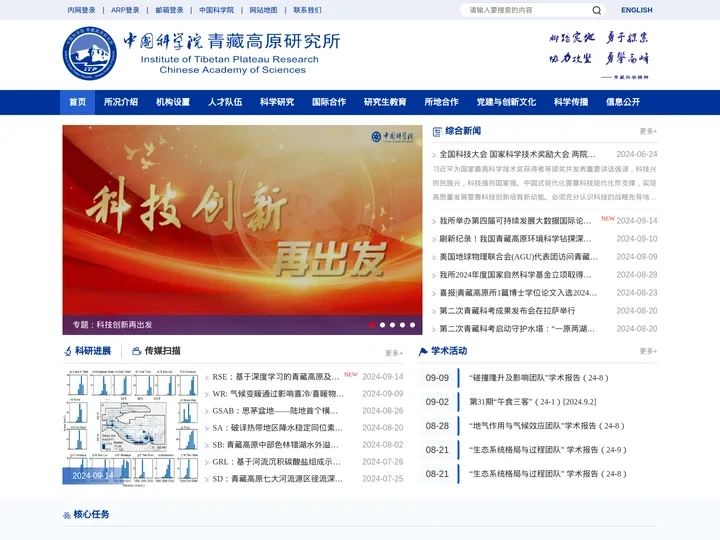Viewport: 720px width, 540px height.
Task: Open news 我所举办第四届可持续发展大数据国际论
Action: click(515, 221)
